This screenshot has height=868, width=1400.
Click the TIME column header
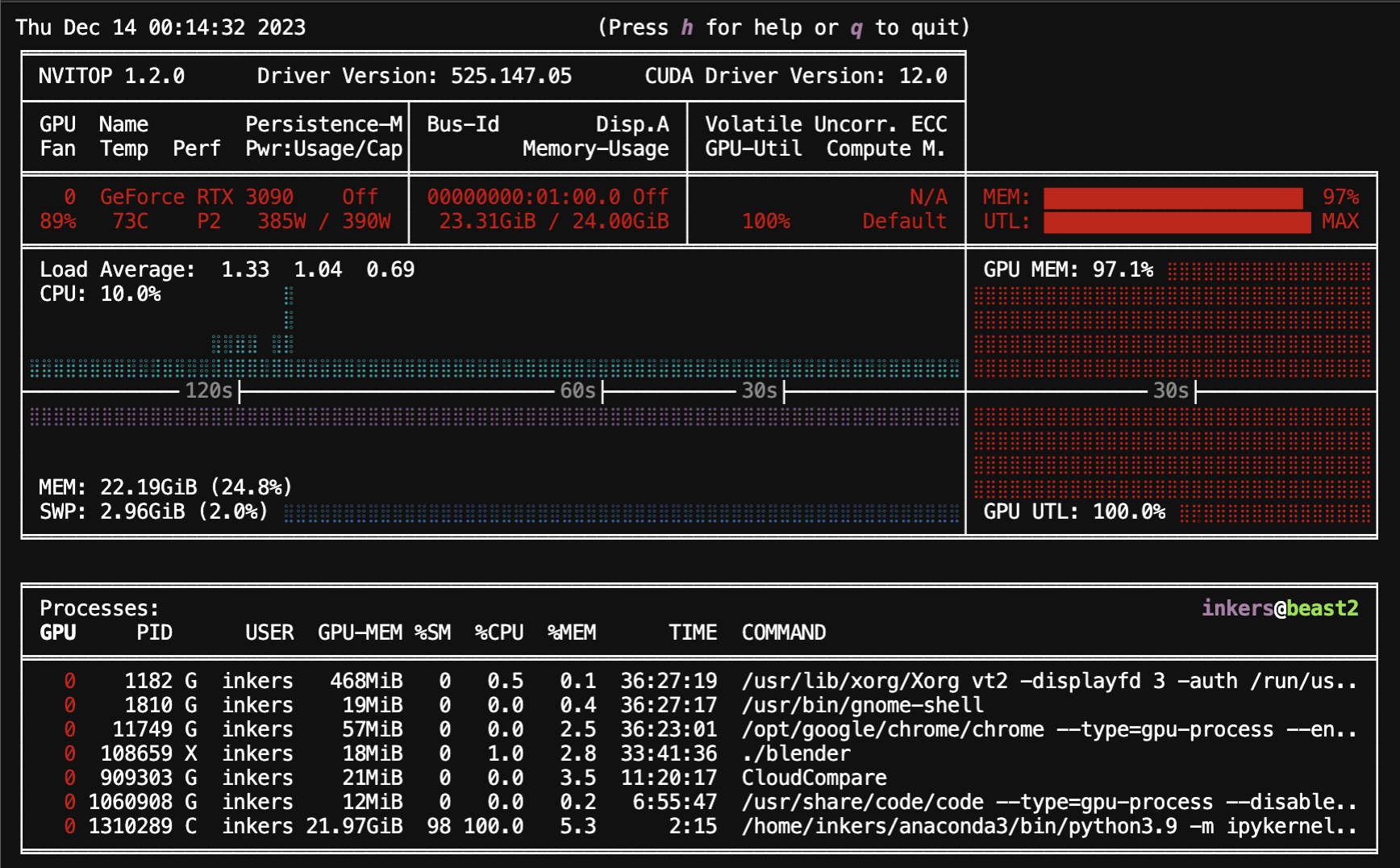coord(692,632)
